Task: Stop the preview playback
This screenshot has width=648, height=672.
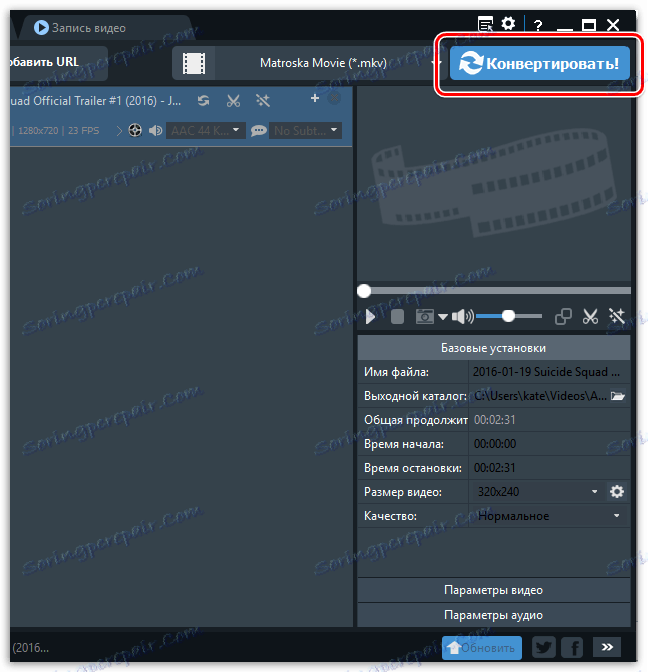Action: tap(397, 317)
